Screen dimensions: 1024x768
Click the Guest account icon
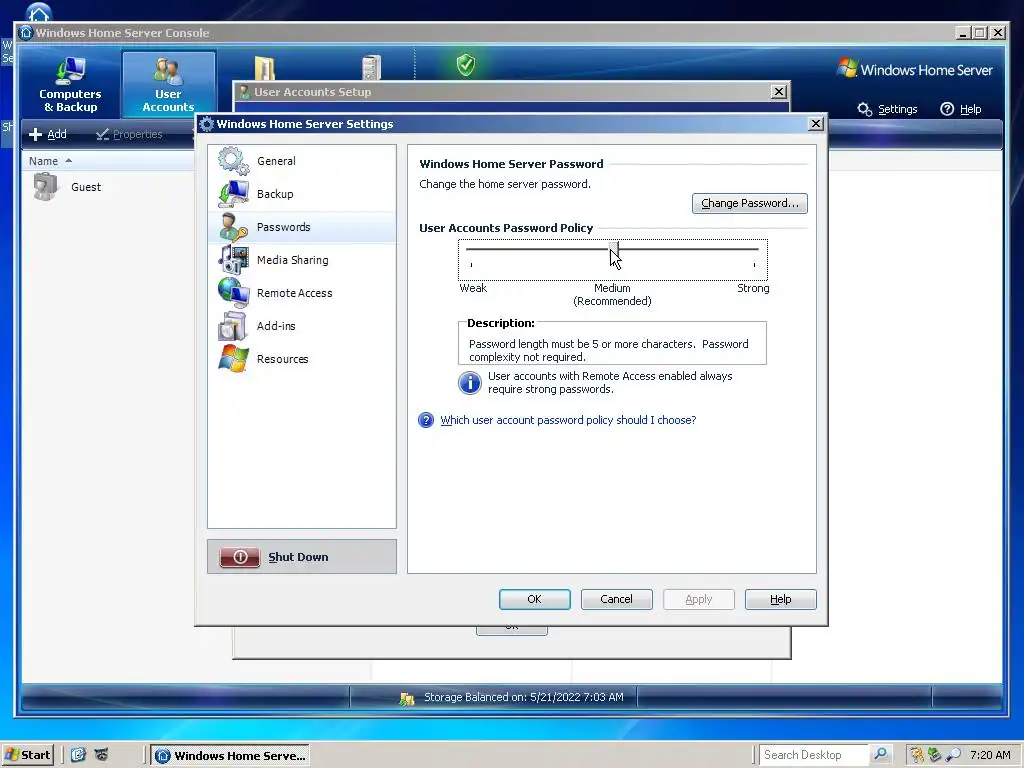tap(45, 187)
